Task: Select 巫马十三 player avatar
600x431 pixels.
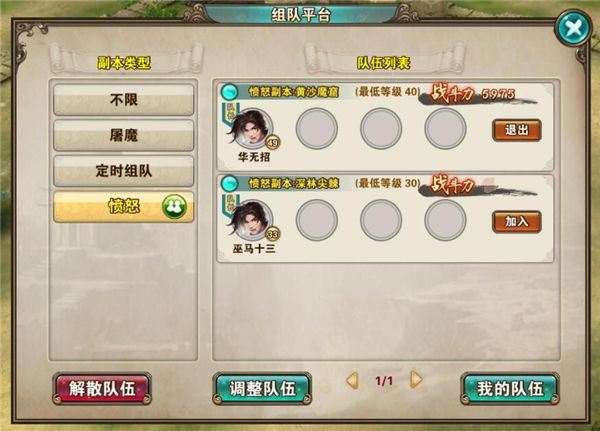Action: point(252,220)
